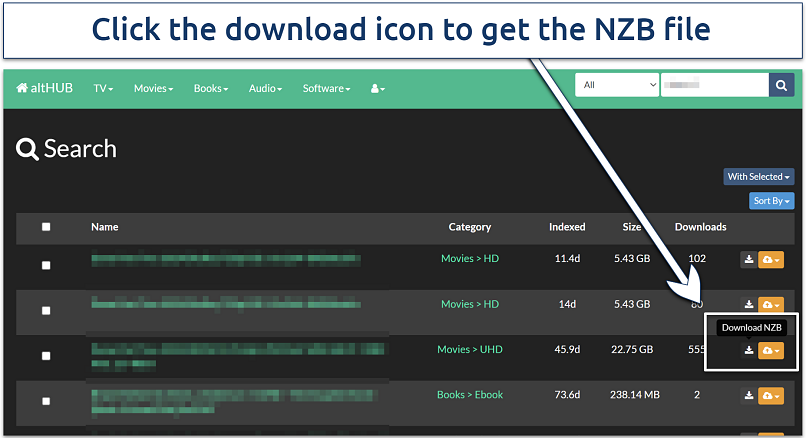Expand the With Selected dropdown
Screen dimensions: 806x438
click(758, 177)
